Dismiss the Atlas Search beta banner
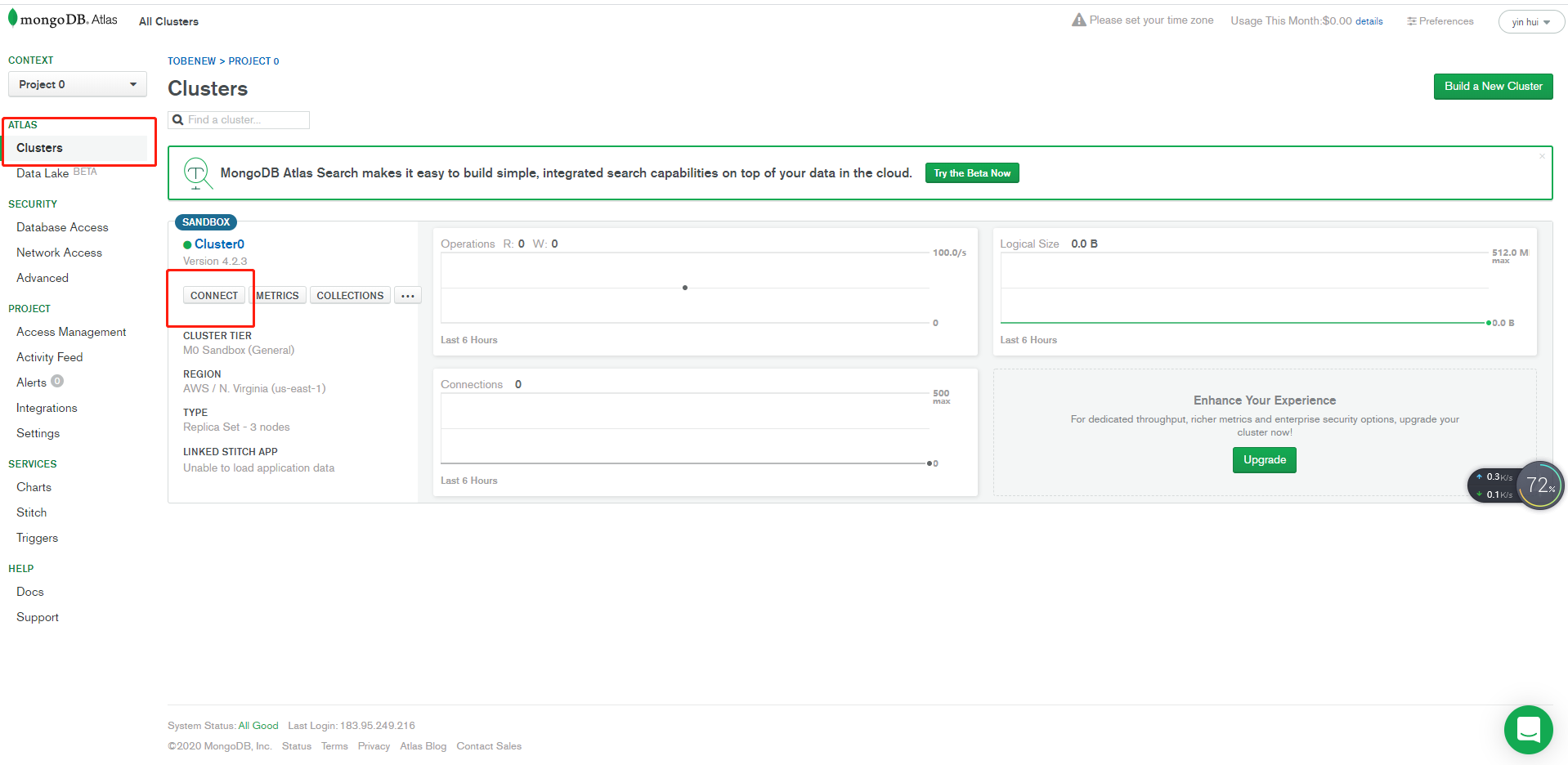The image size is (1568, 765). tap(1542, 156)
